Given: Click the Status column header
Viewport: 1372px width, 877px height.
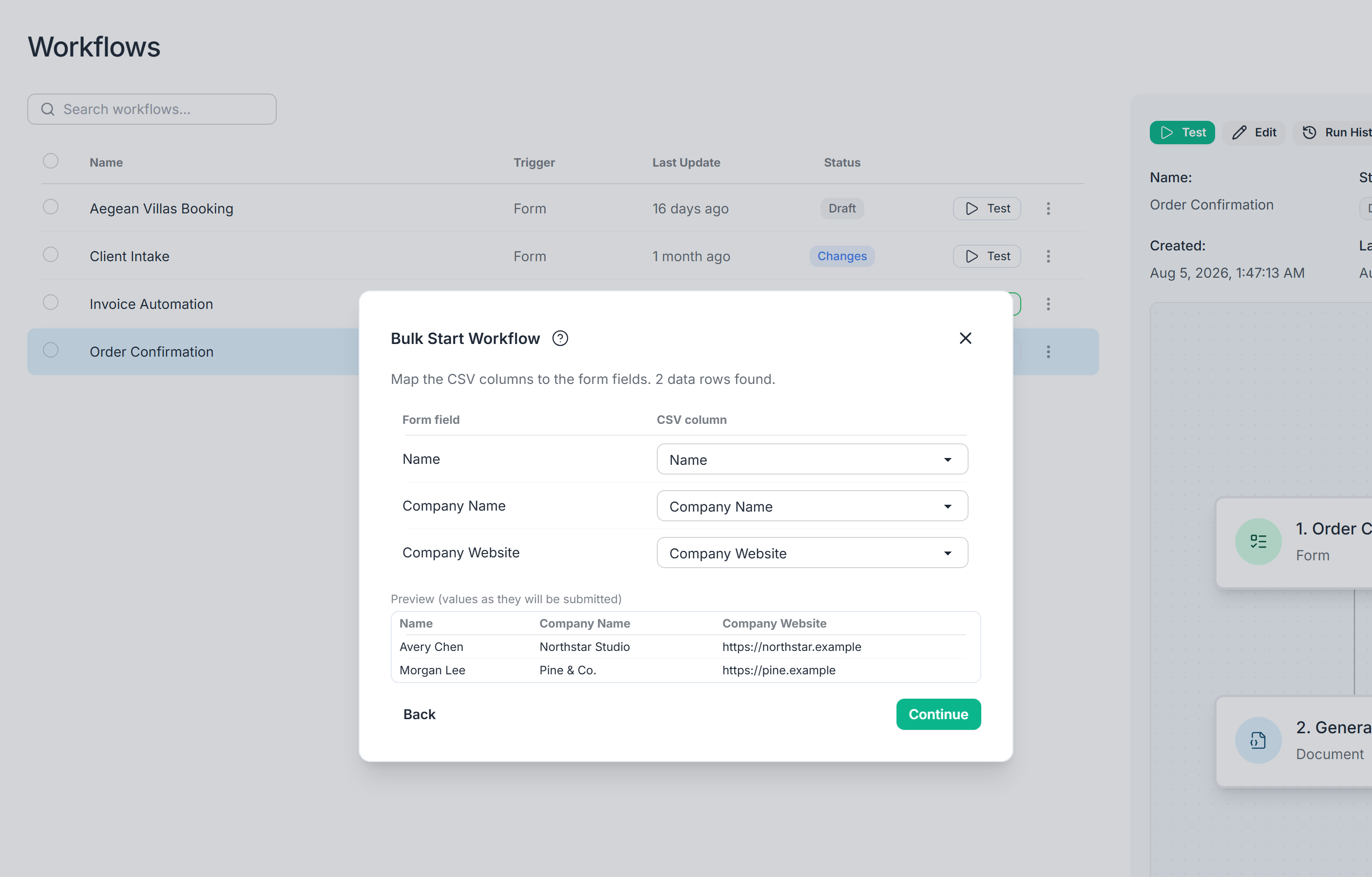Looking at the screenshot, I should pos(842,163).
